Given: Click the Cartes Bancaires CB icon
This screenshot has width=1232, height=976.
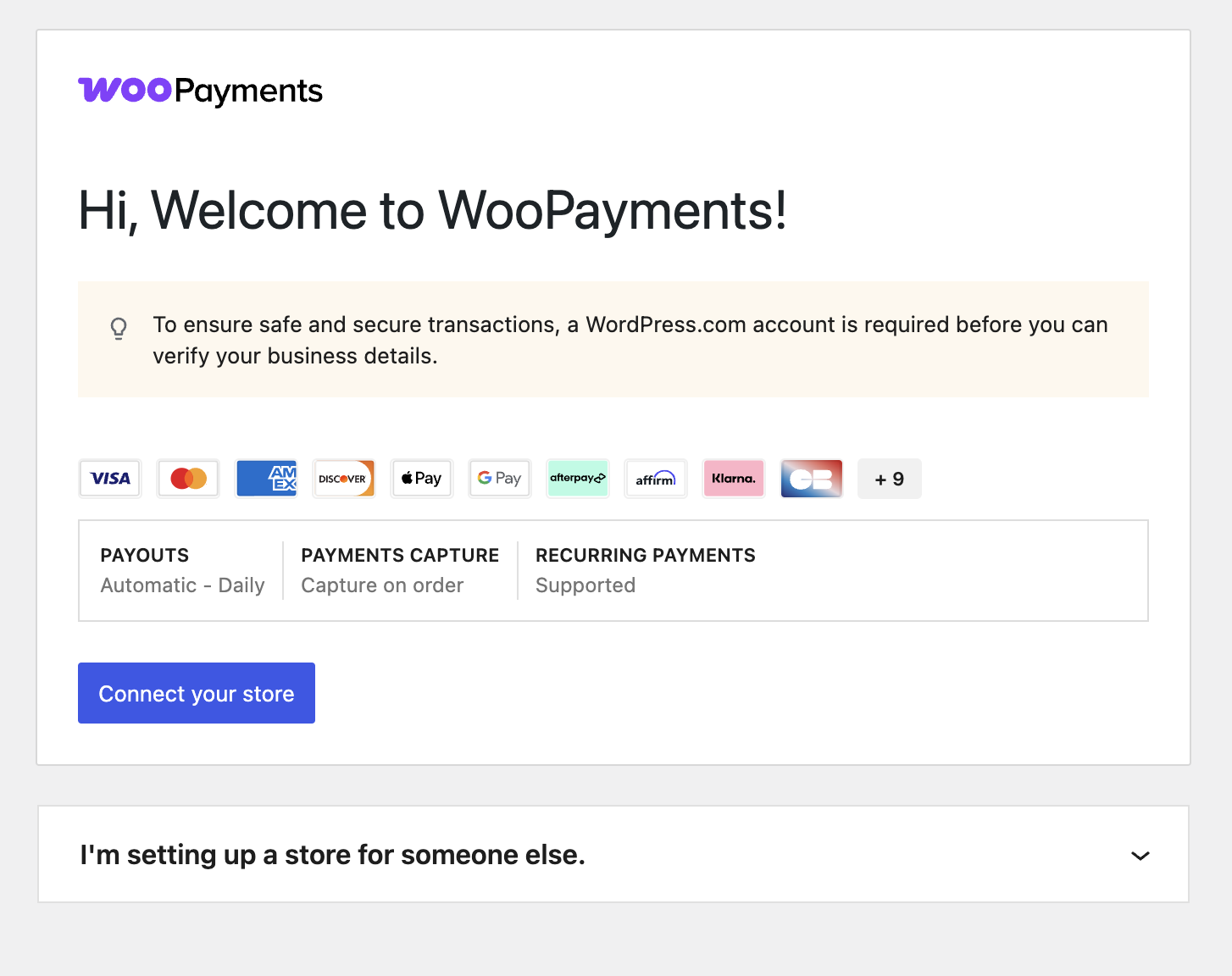Looking at the screenshot, I should [x=812, y=479].
